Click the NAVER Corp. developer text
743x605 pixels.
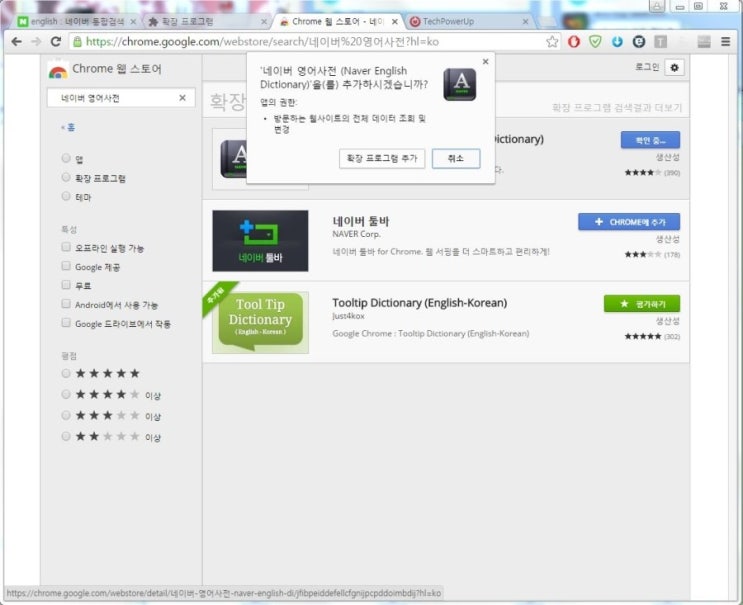tap(356, 234)
